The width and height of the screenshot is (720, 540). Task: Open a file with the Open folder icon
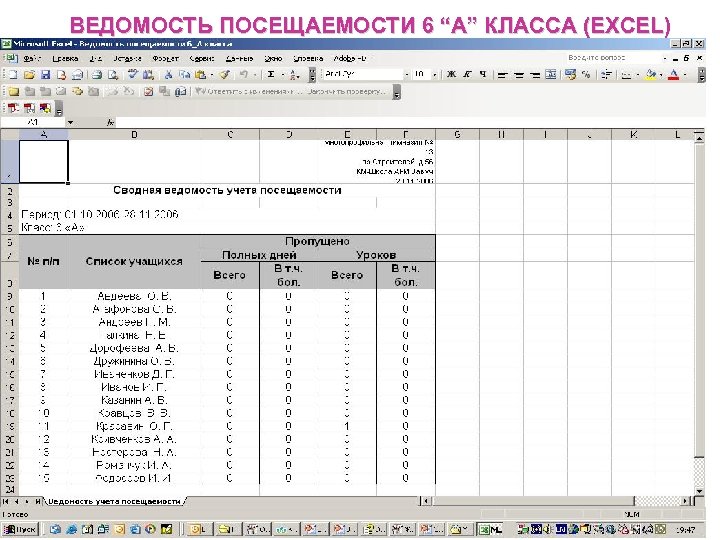[x=29, y=74]
